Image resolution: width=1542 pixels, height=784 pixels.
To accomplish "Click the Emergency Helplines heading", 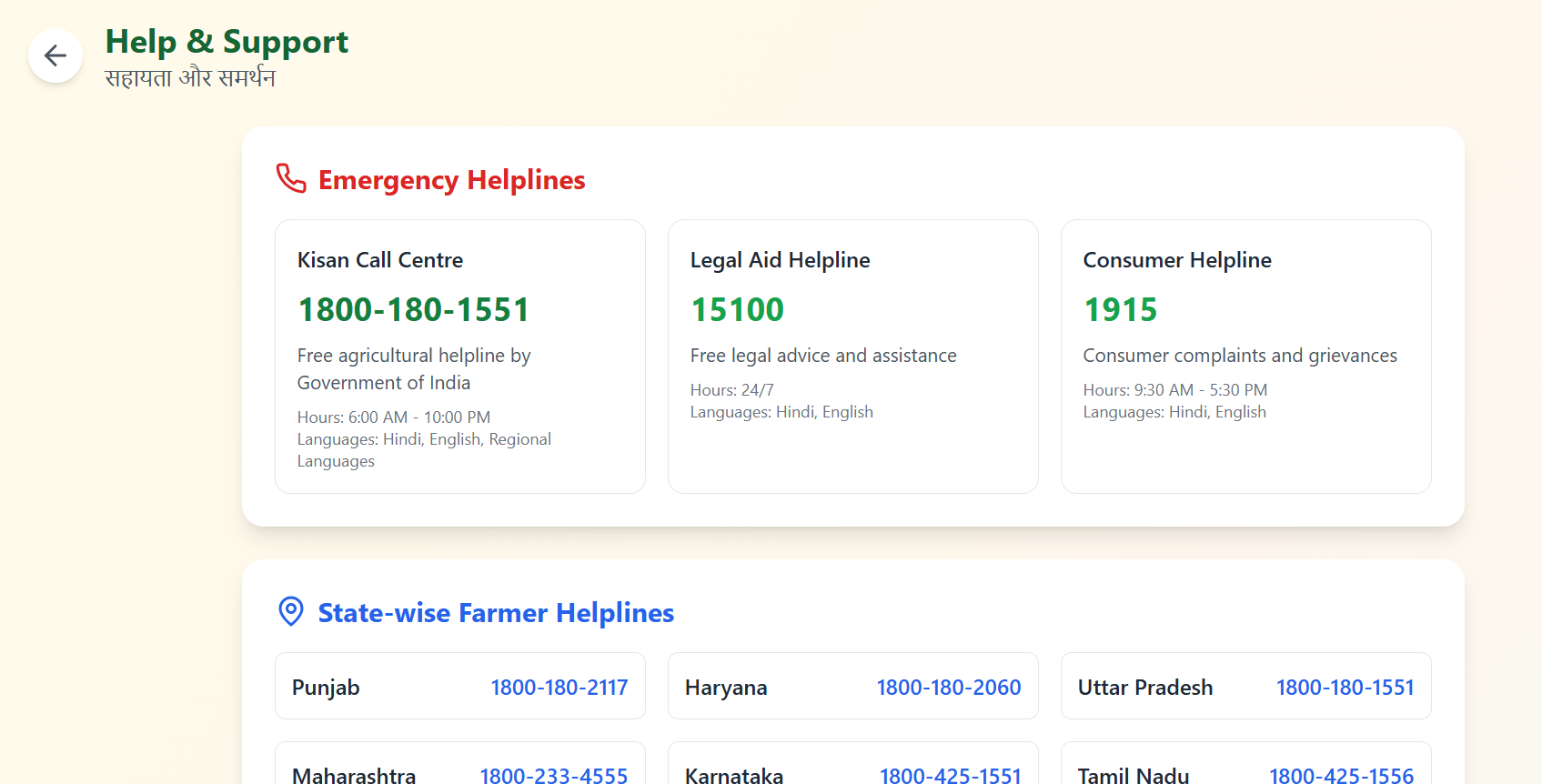I will pos(451,180).
